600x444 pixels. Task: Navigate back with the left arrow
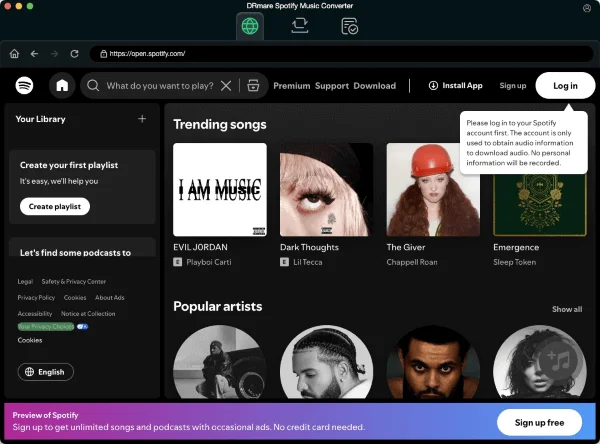tap(34, 54)
